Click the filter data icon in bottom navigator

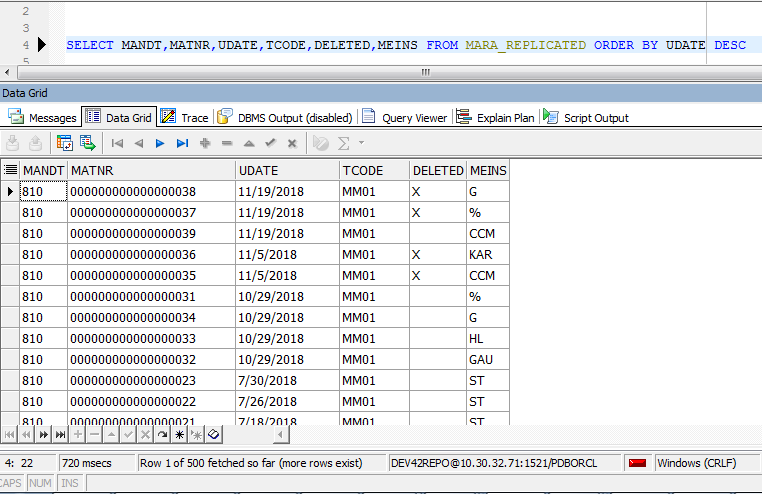(x=213, y=435)
